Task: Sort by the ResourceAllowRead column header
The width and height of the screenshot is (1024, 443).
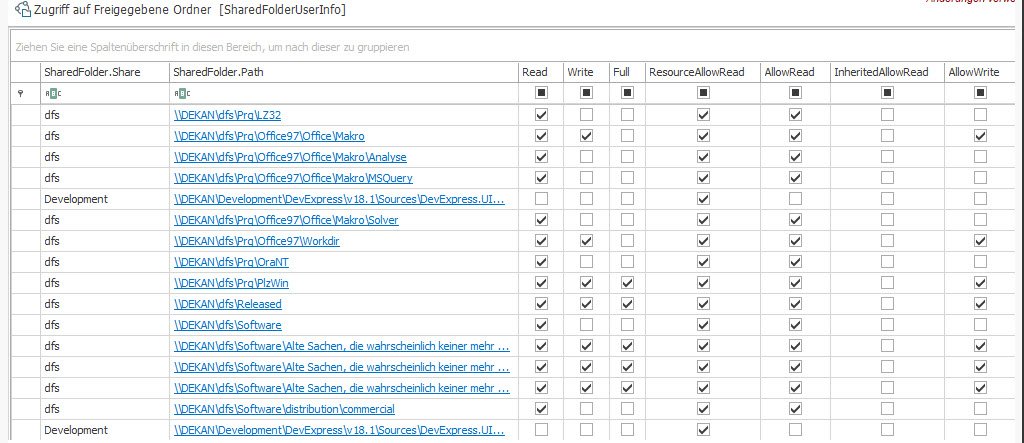Action: (x=700, y=72)
